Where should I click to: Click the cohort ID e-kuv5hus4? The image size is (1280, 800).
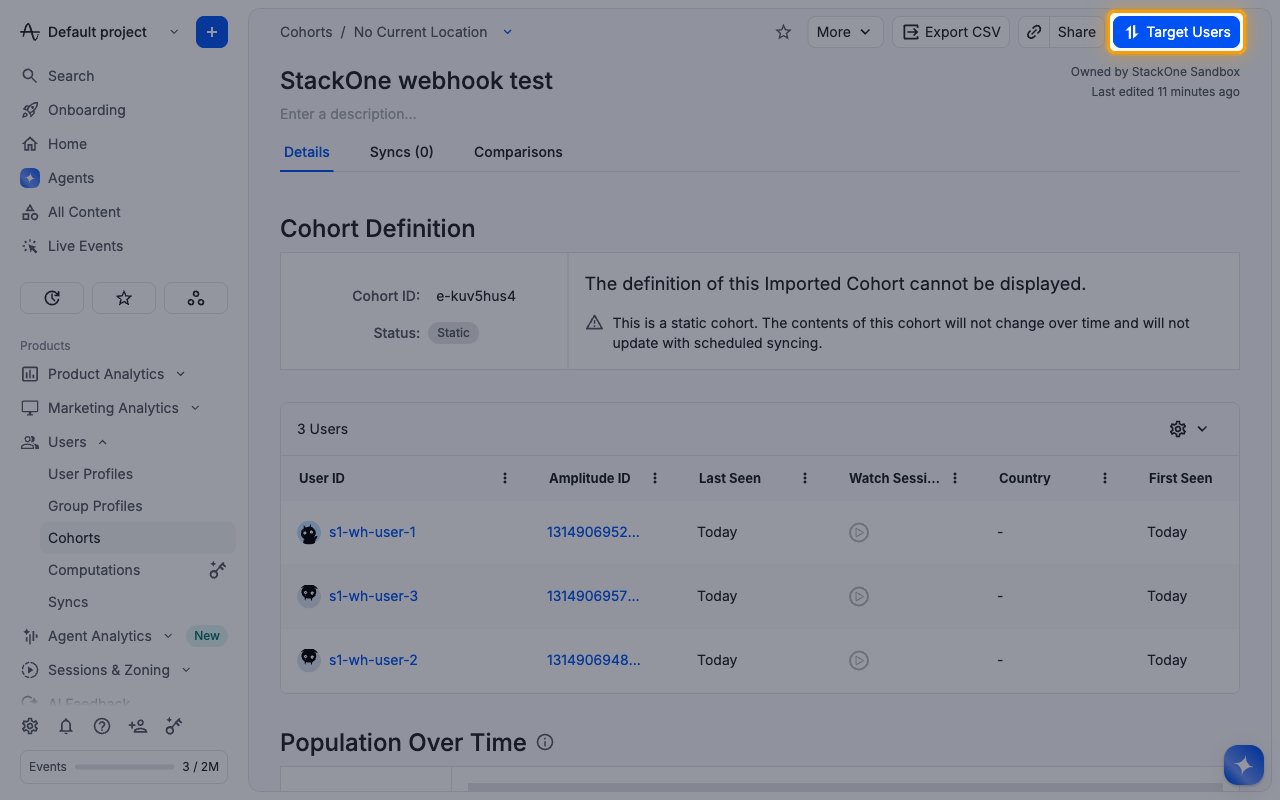[x=476, y=296]
